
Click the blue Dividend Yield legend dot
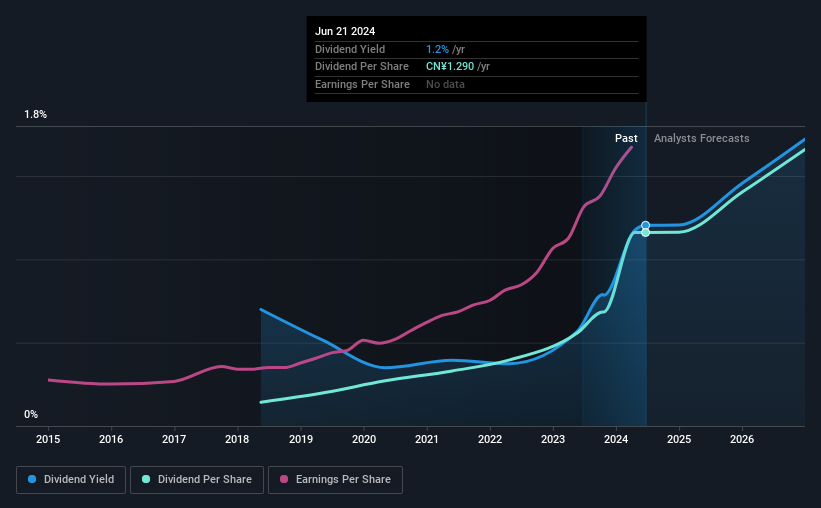point(32,479)
